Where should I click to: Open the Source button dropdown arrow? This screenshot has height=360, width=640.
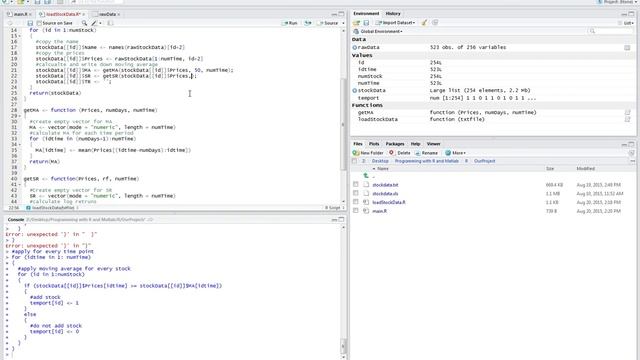[x=343, y=23]
